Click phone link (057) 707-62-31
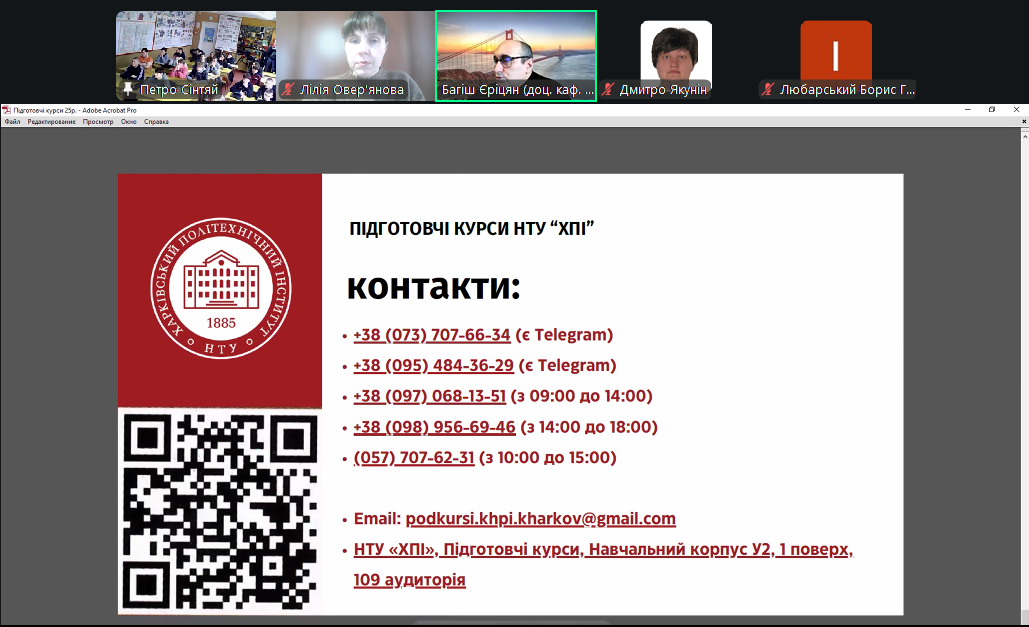1029x627 pixels. click(414, 458)
